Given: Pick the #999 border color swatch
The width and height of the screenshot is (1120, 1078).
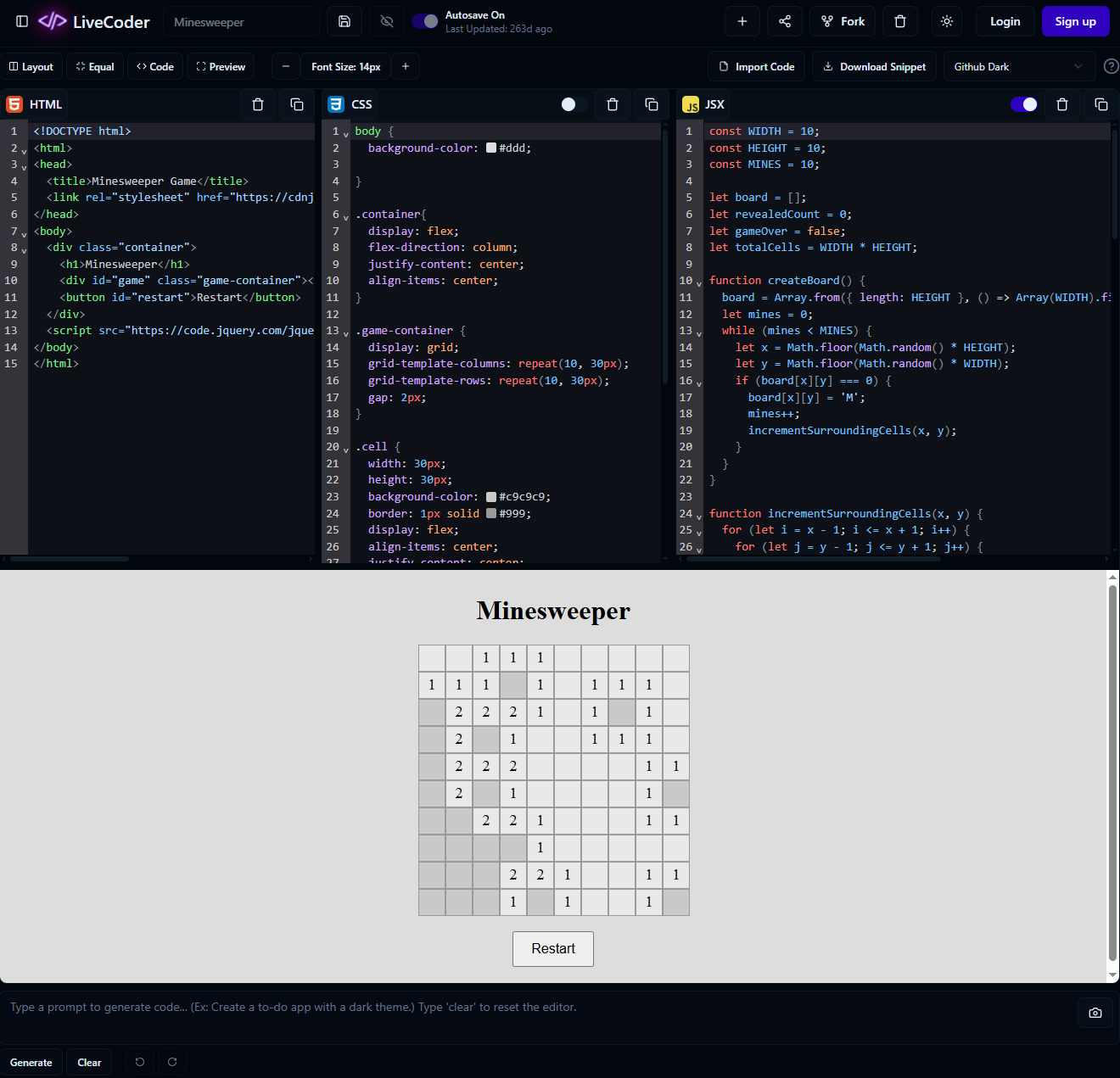Looking at the screenshot, I should [x=491, y=513].
